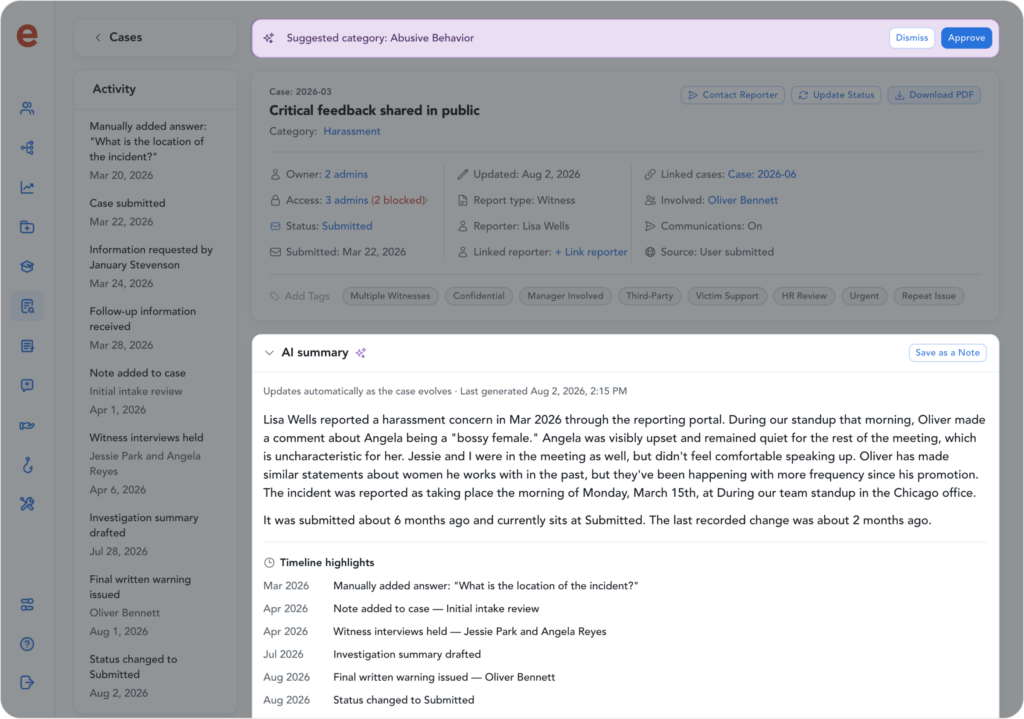Click 'Reporter: Lisa Wells' field
This screenshot has width=1024, height=719.
pyautogui.click(x=513, y=226)
